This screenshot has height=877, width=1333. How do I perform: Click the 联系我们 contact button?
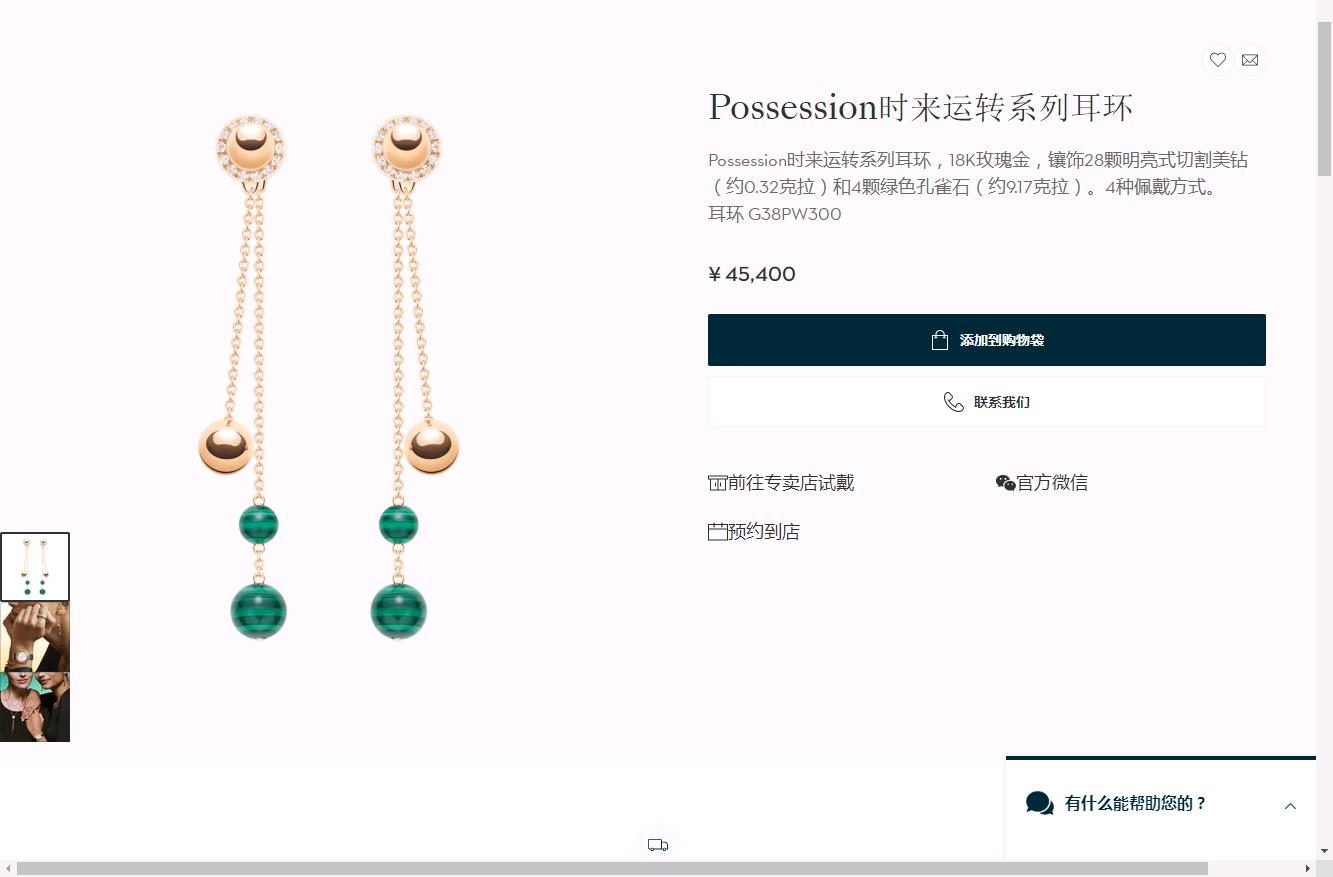pos(987,402)
